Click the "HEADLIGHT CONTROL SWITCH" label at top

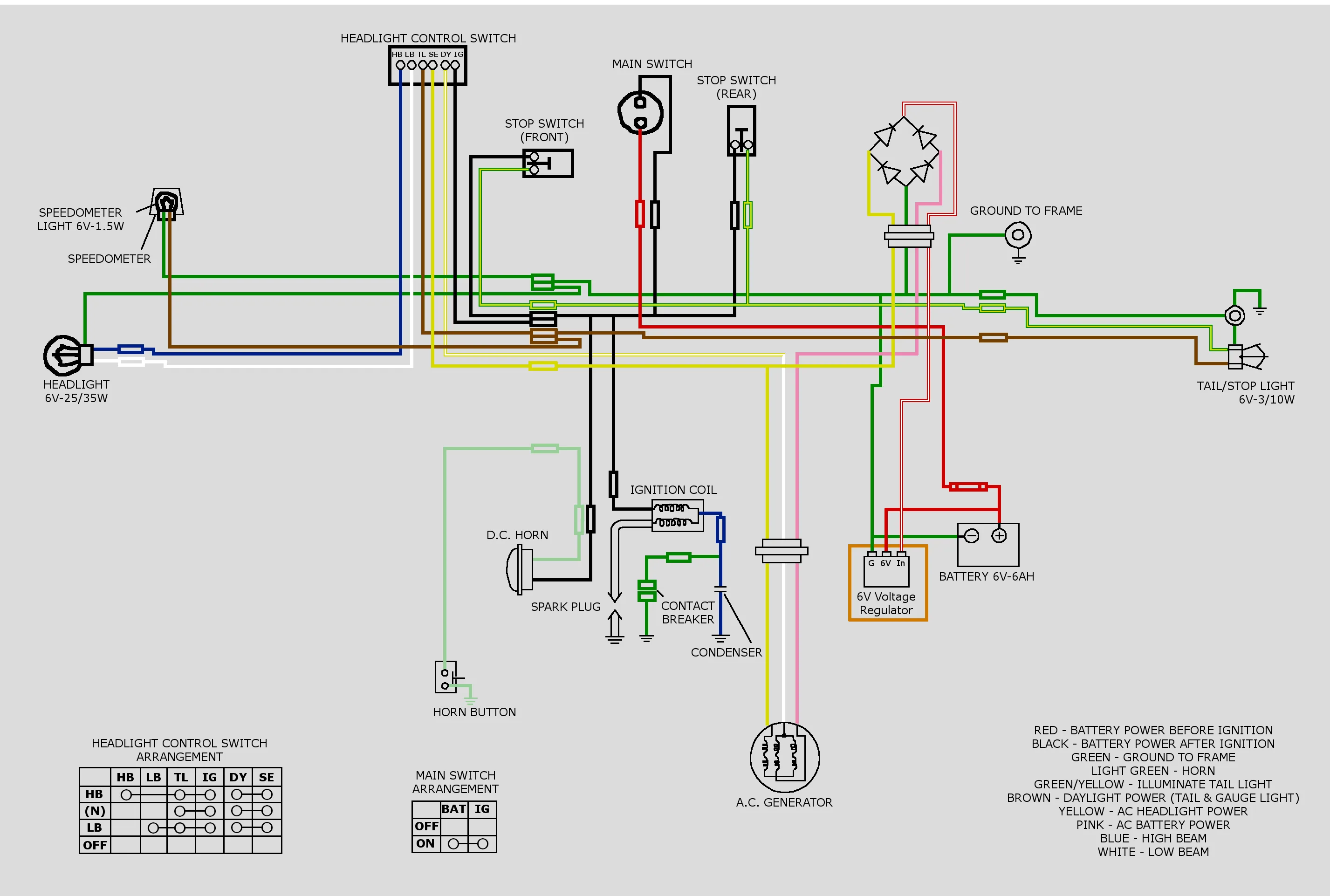428,38
